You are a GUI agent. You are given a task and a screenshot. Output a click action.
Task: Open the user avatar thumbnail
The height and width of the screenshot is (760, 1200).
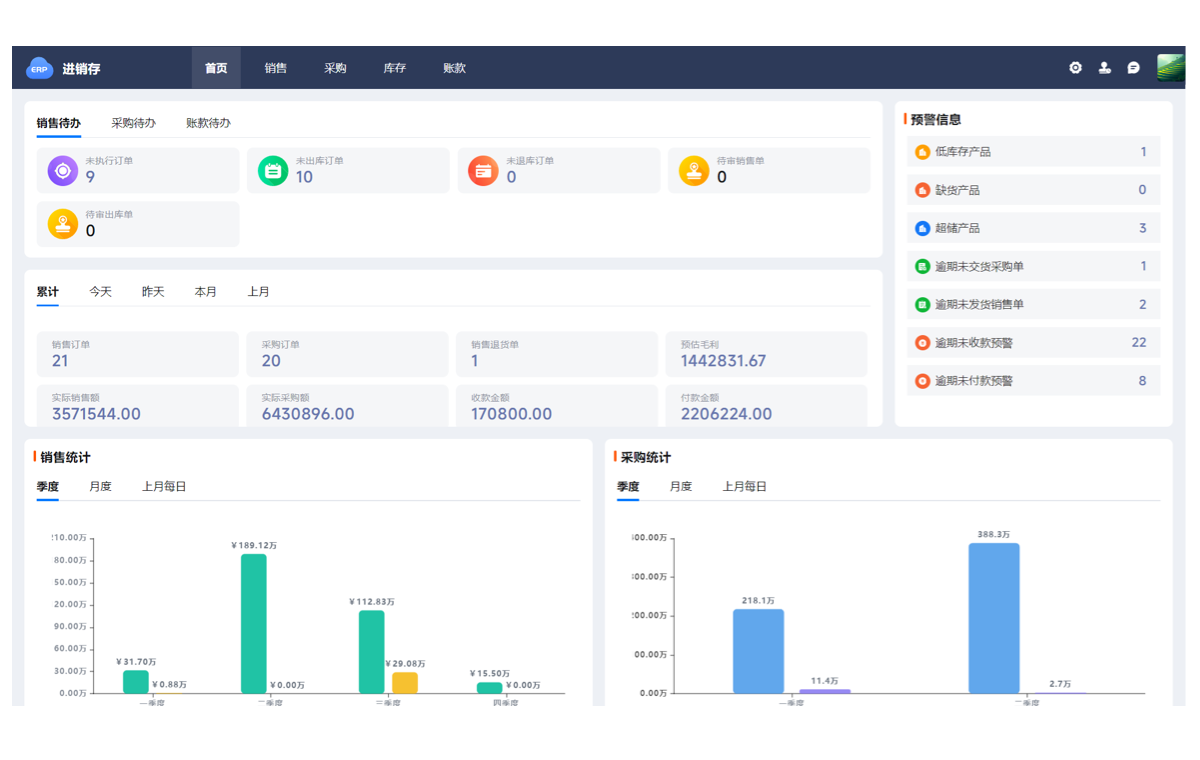coord(1171,68)
